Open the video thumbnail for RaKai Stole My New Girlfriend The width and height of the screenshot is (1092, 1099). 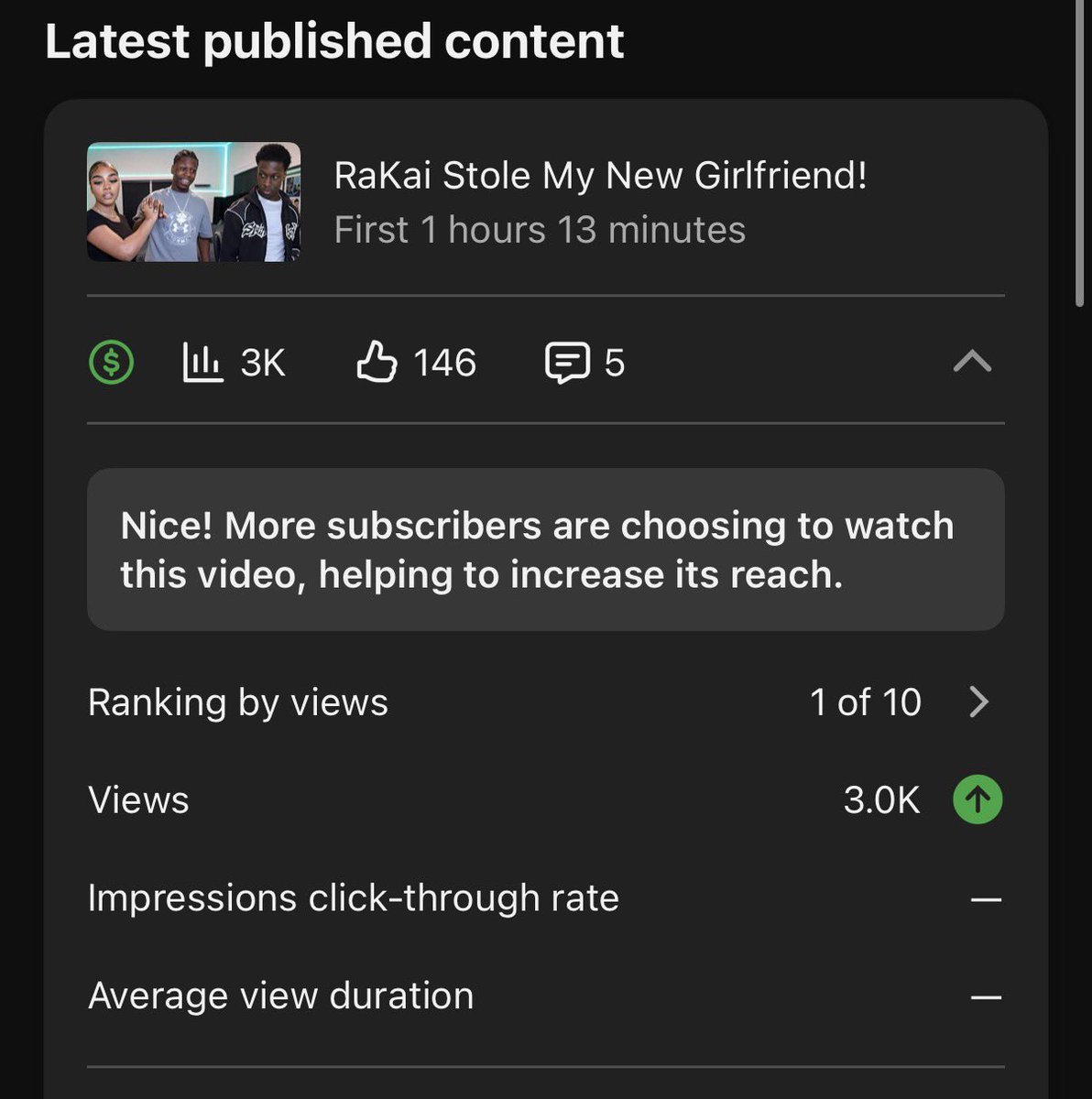193,201
